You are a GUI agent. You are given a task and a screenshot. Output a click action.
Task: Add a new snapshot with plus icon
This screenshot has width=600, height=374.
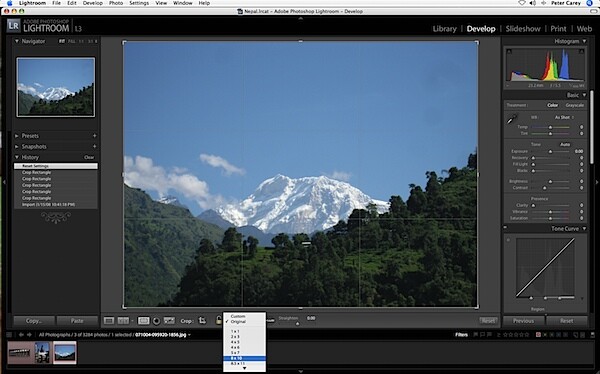click(x=95, y=147)
